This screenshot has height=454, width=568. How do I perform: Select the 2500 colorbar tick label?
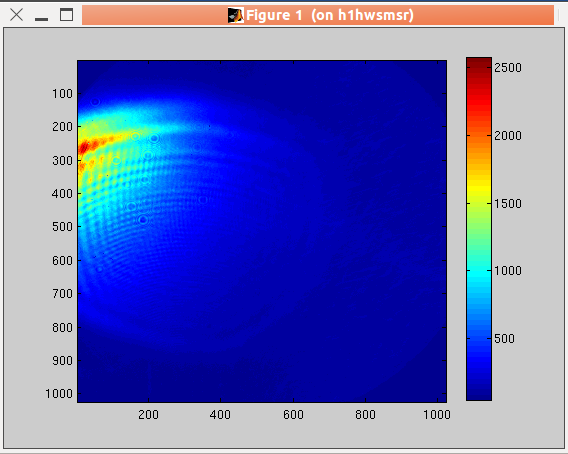point(508,68)
